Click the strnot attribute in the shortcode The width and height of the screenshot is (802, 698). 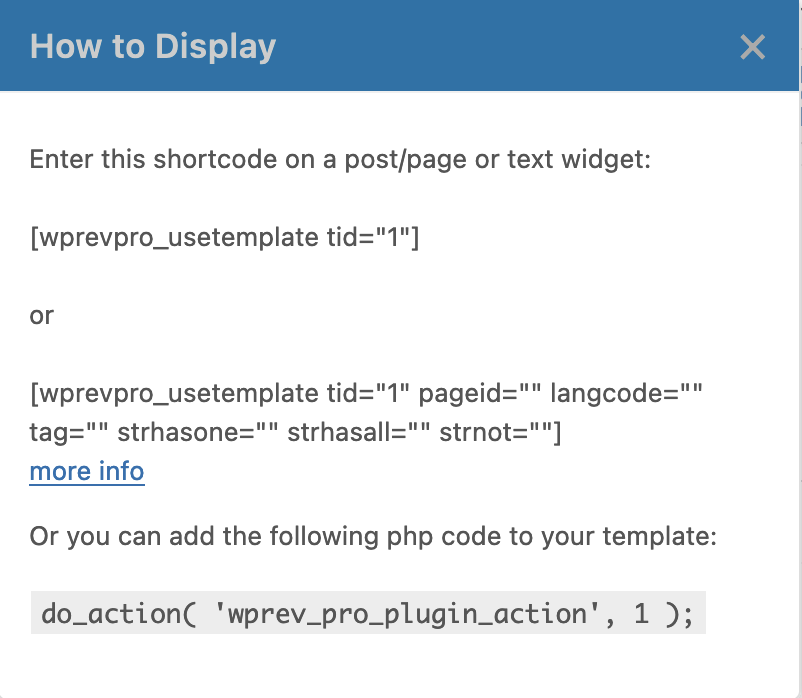tap(495, 433)
